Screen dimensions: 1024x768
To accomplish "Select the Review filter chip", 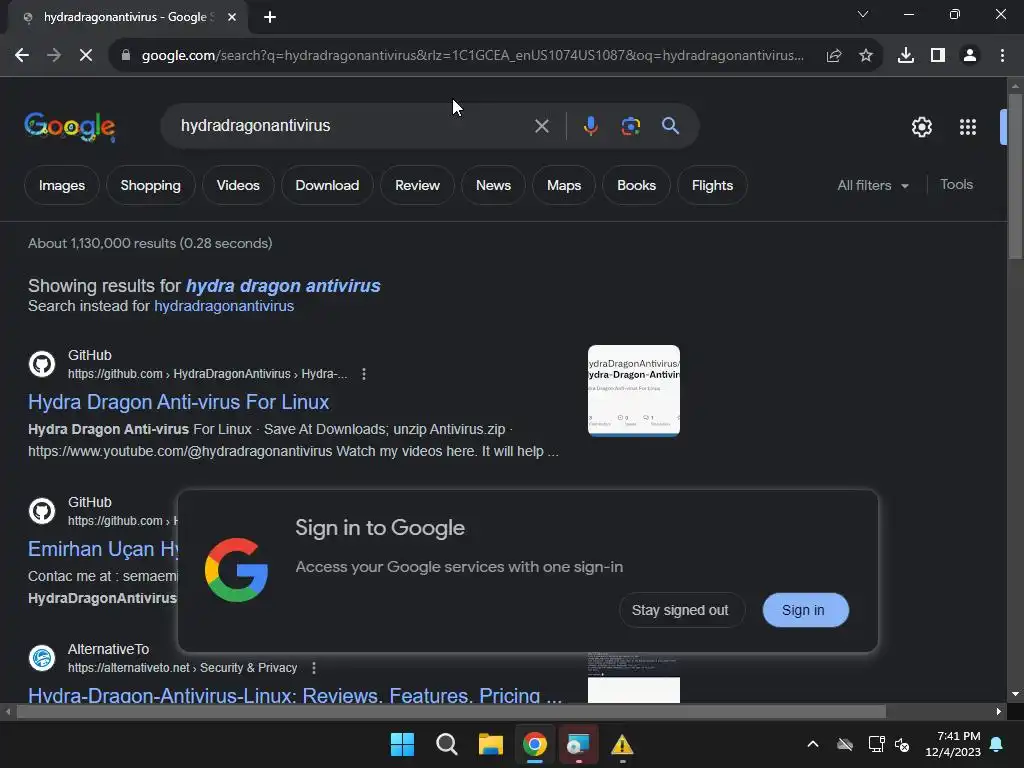I will click(x=417, y=185).
